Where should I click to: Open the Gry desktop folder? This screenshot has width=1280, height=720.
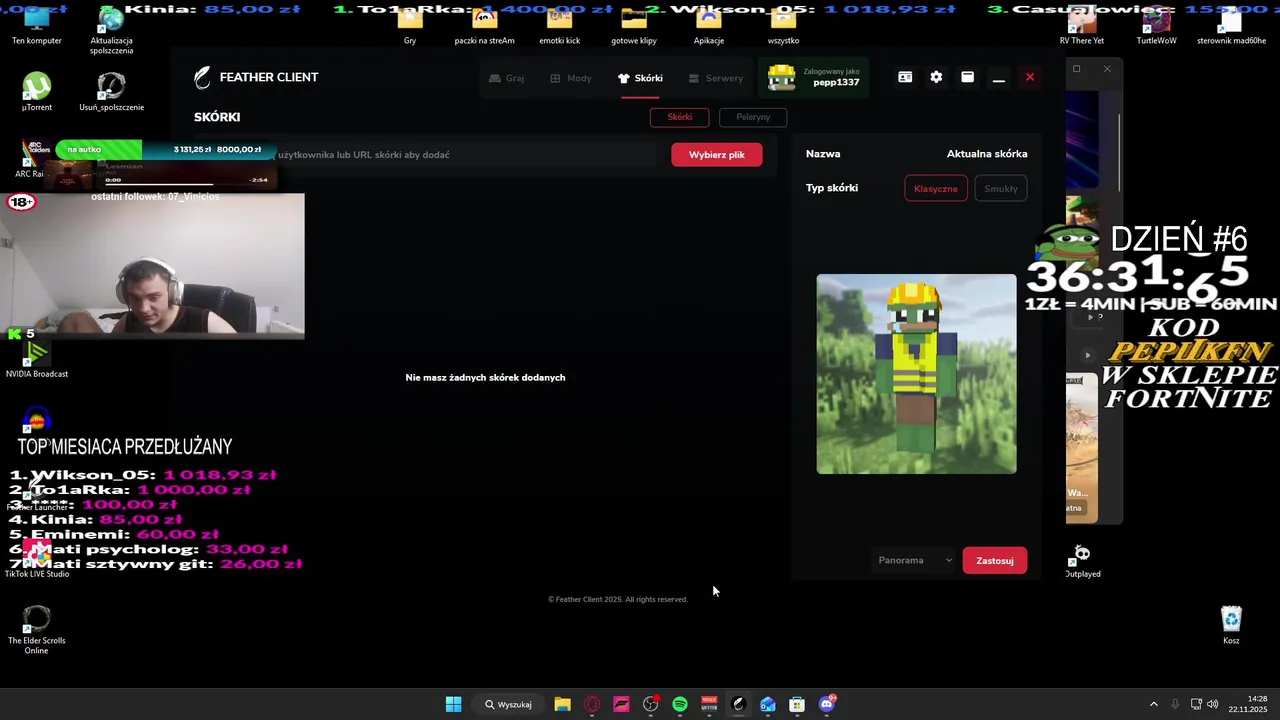(410, 27)
